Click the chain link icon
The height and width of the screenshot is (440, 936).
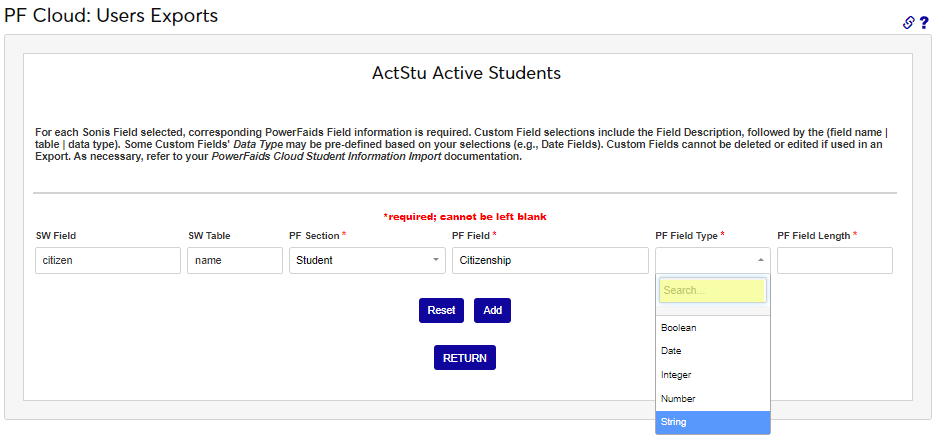(908, 22)
